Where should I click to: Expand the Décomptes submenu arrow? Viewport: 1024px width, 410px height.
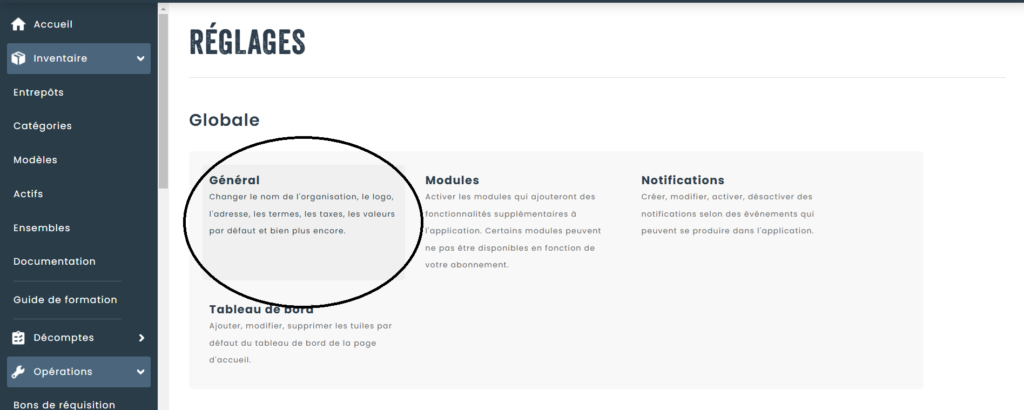click(141, 338)
